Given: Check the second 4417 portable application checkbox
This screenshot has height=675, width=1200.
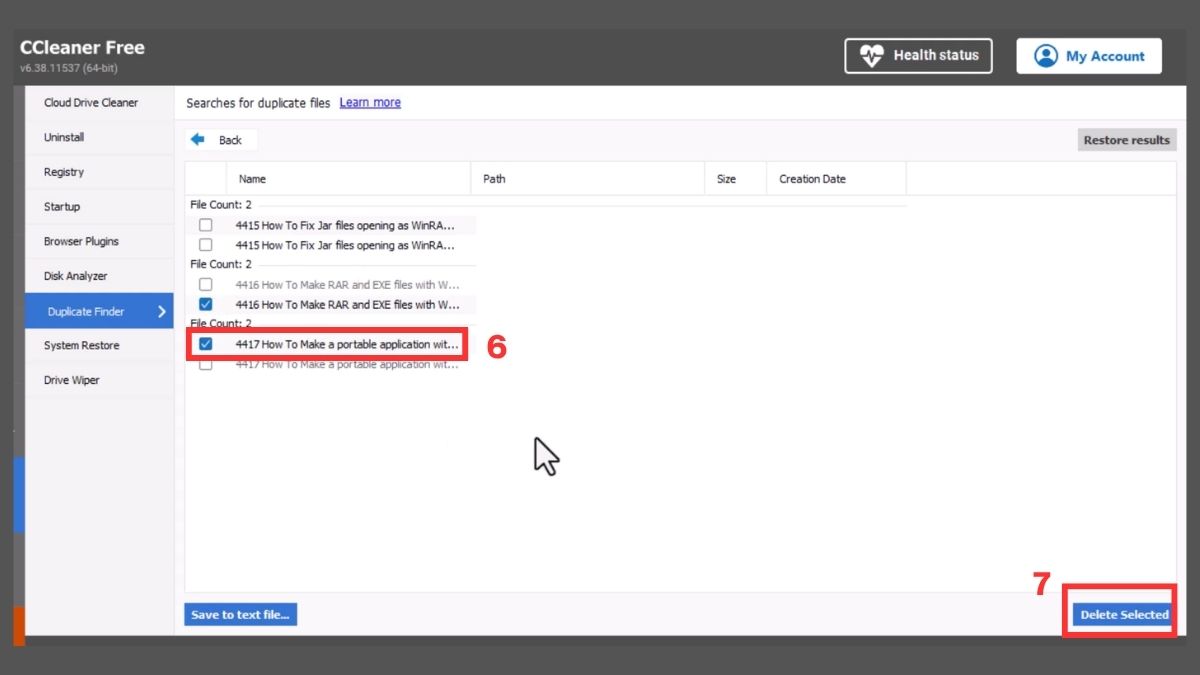Looking at the screenshot, I should point(205,364).
